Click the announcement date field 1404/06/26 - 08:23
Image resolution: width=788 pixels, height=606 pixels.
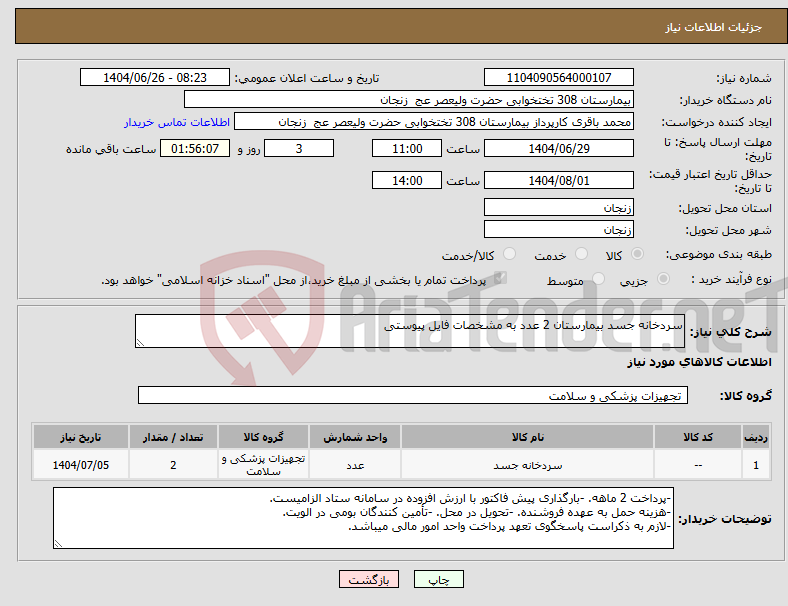[155, 77]
